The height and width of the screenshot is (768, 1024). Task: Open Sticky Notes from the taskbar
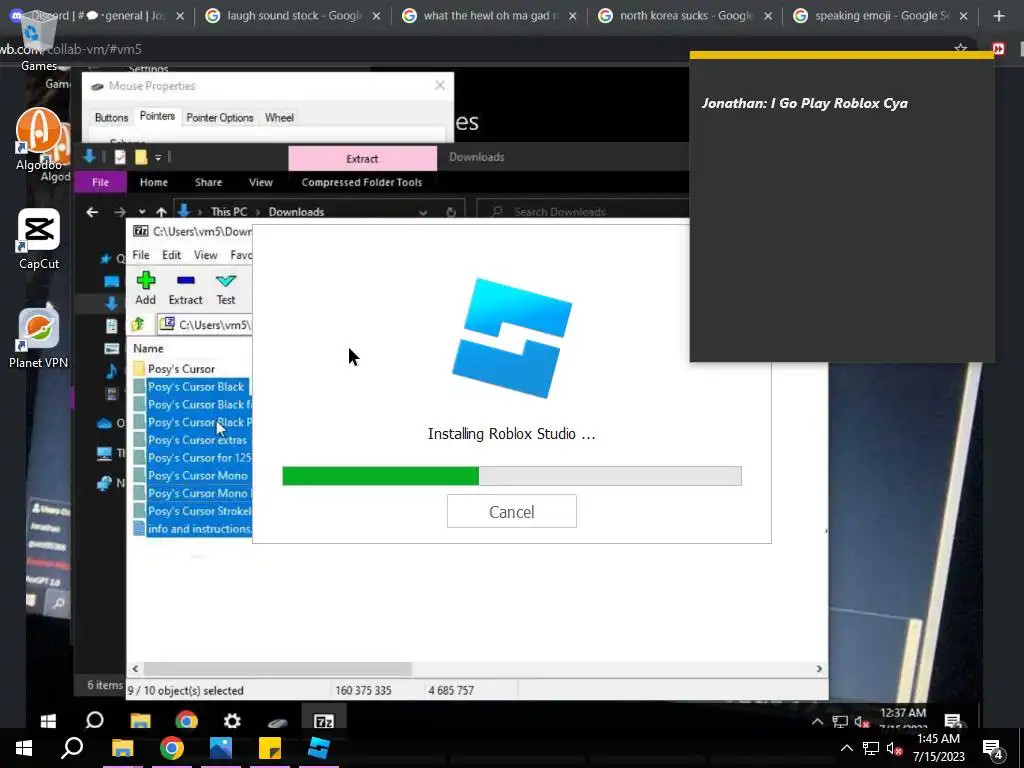click(270, 748)
